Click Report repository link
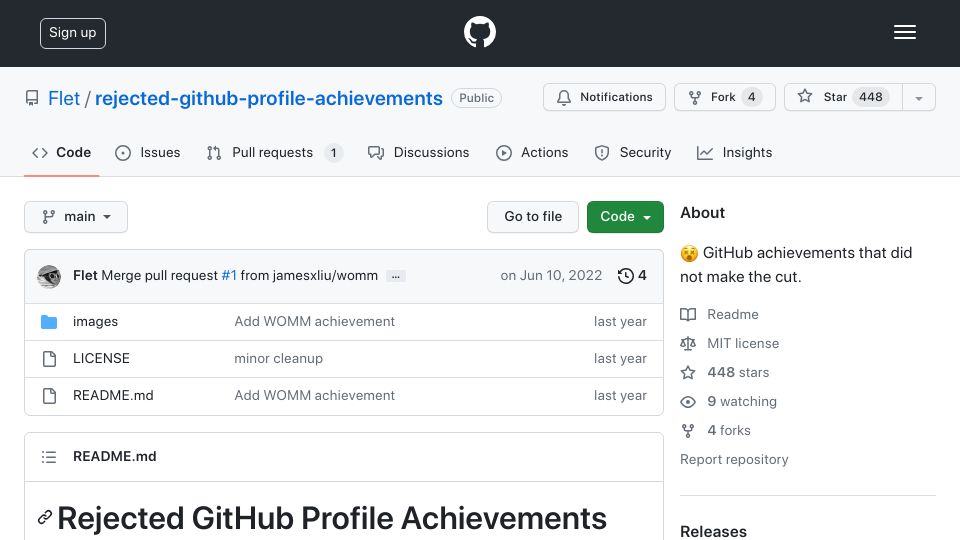The image size is (960, 540). (x=734, y=459)
